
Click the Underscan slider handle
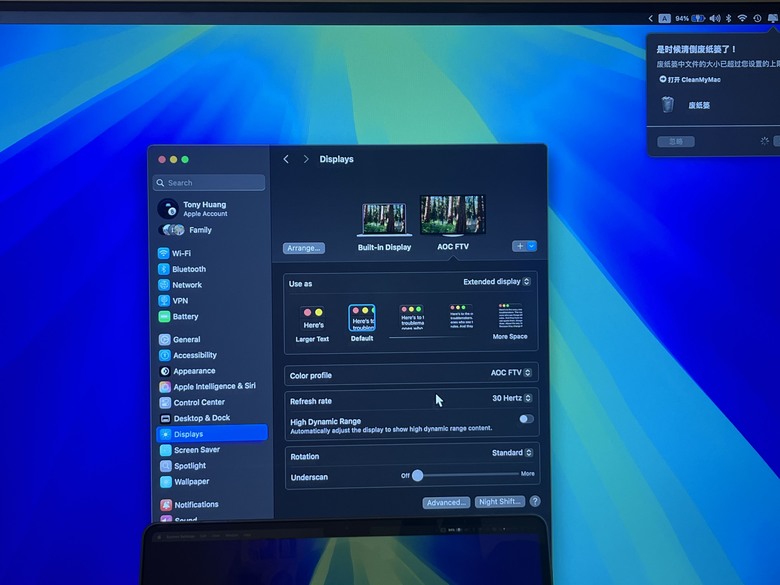point(418,476)
